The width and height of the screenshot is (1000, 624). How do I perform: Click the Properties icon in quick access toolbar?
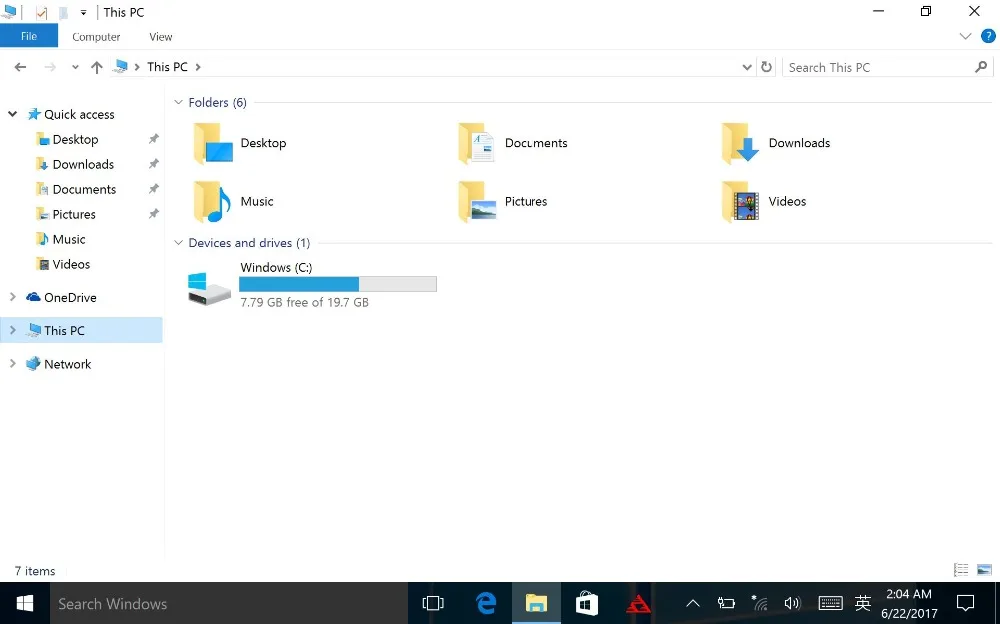[x=41, y=12]
